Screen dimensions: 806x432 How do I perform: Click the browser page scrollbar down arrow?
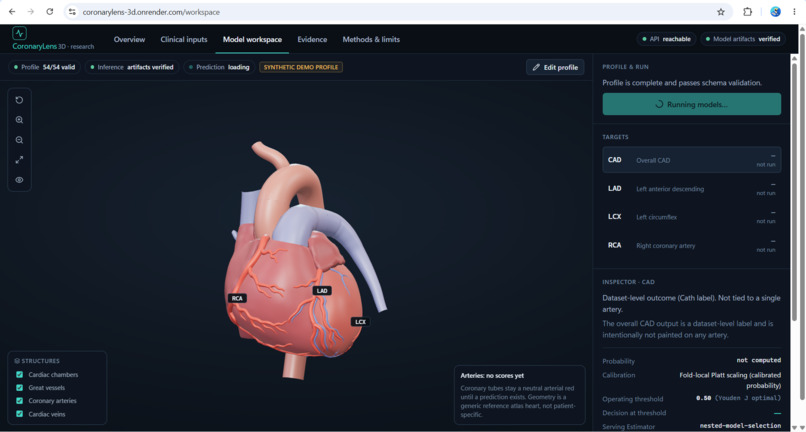(802, 427)
